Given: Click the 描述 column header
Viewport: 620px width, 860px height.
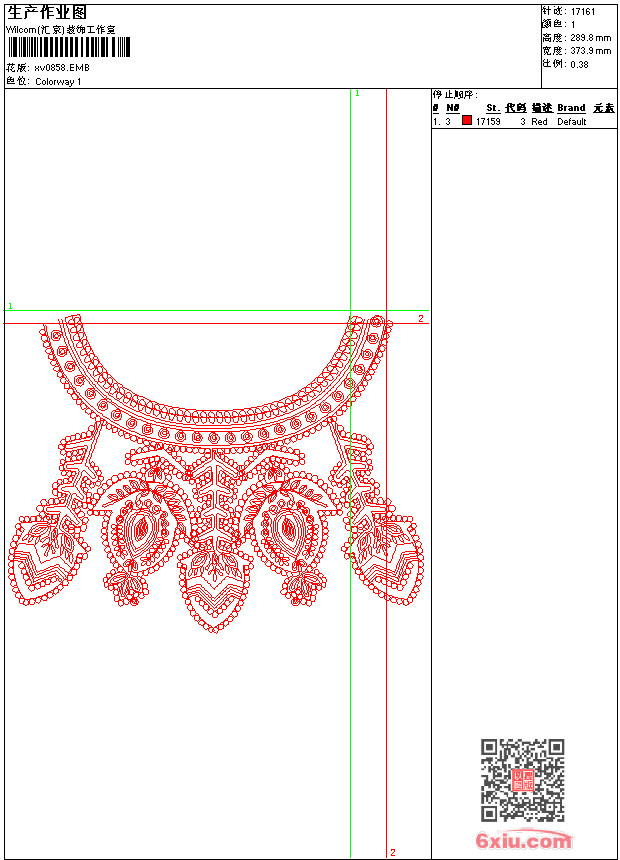Looking at the screenshot, I should [541, 108].
